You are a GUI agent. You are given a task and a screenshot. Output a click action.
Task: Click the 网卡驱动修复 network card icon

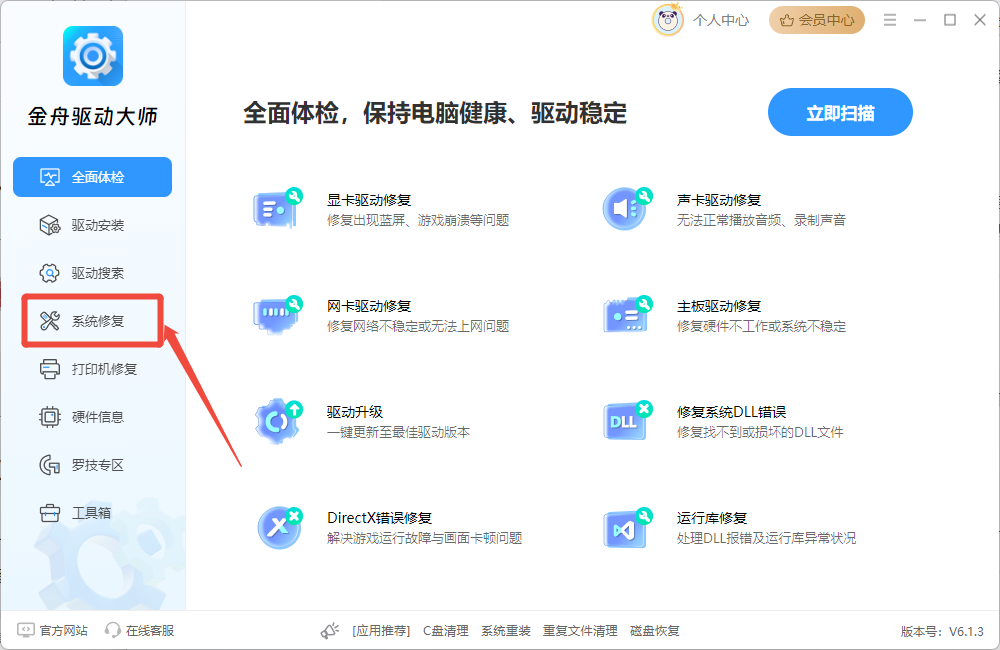(277, 314)
